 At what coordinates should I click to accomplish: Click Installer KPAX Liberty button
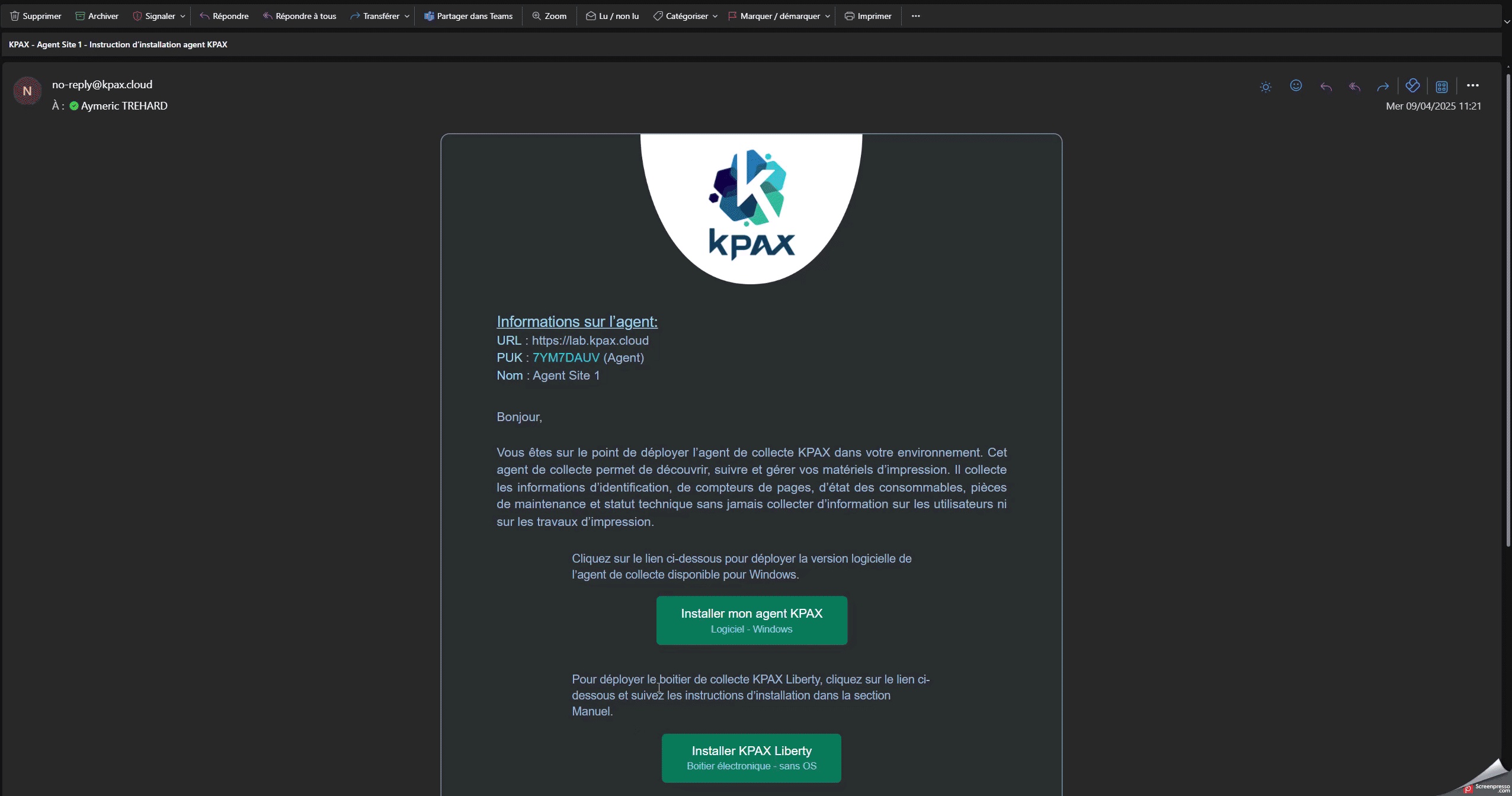click(x=751, y=758)
